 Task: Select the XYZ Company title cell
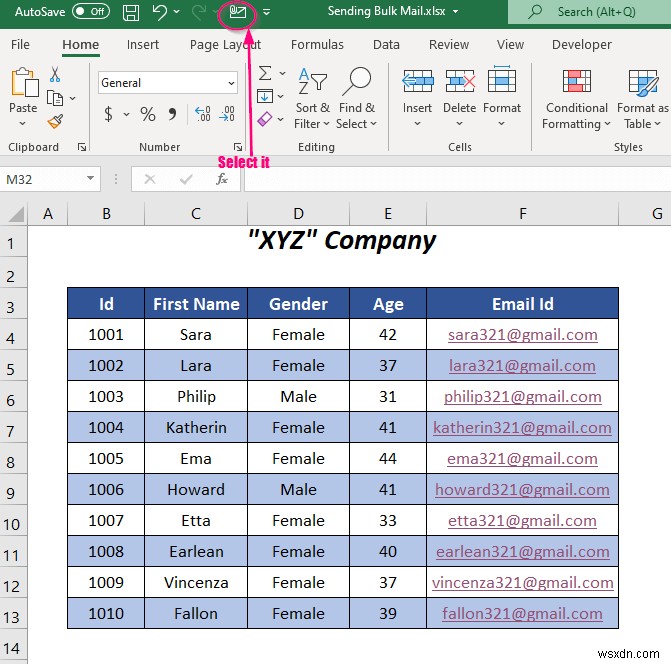(342, 240)
